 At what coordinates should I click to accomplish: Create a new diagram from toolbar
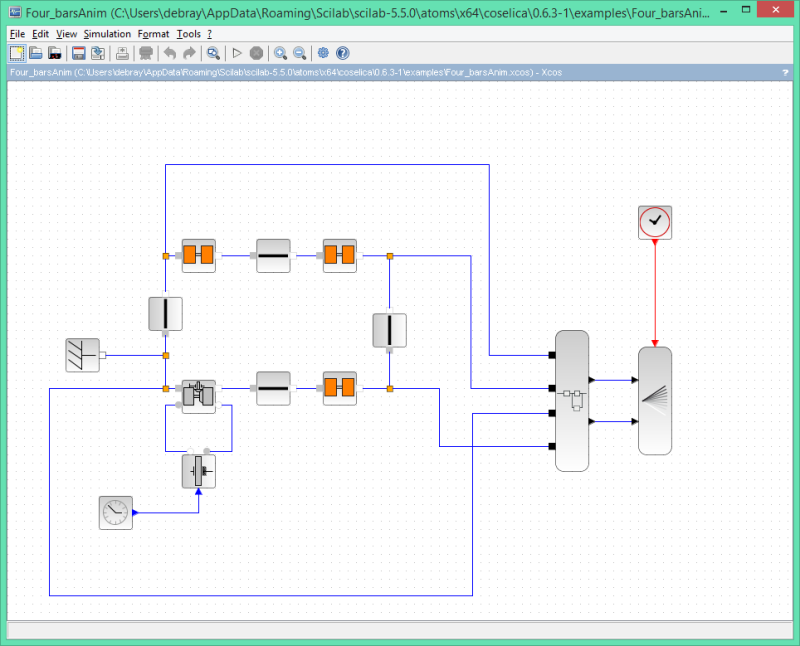[x=16, y=53]
